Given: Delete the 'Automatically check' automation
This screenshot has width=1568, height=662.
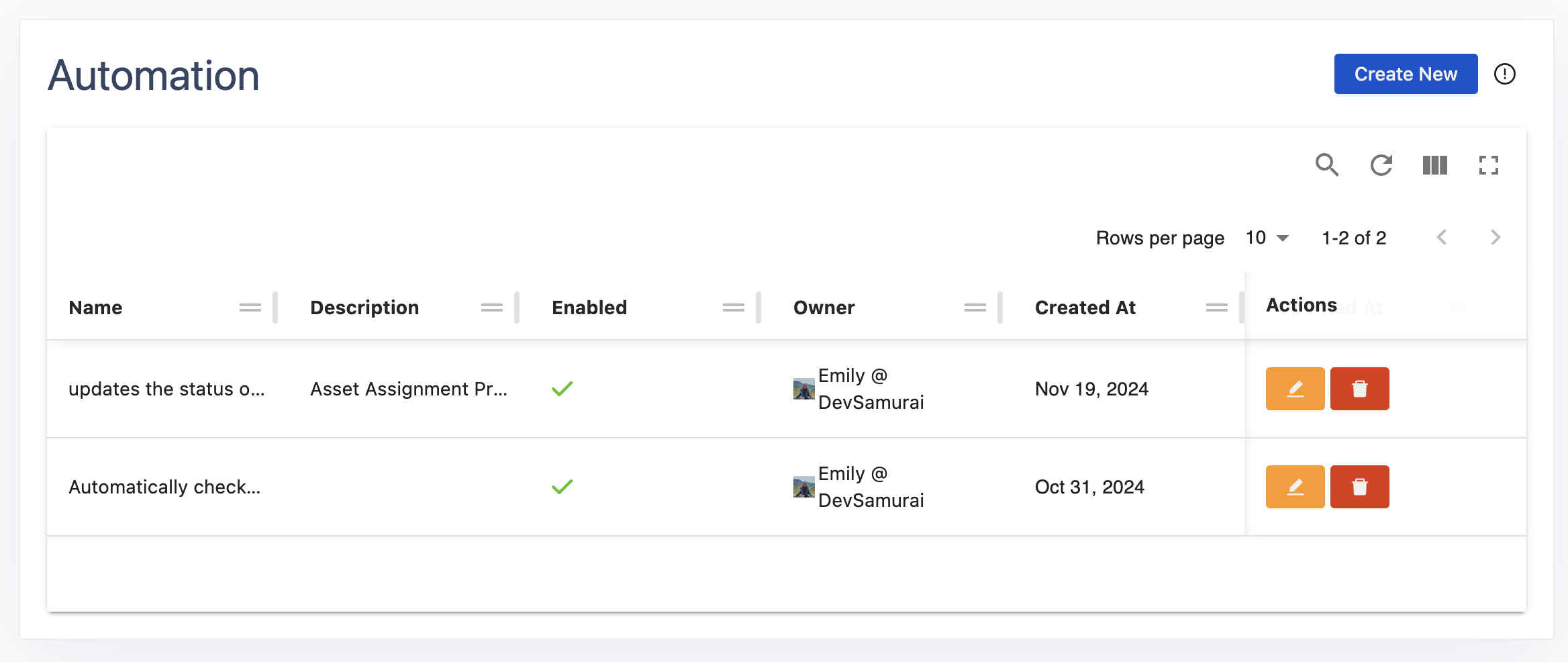Looking at the screenshot, I should point(1359,487).
